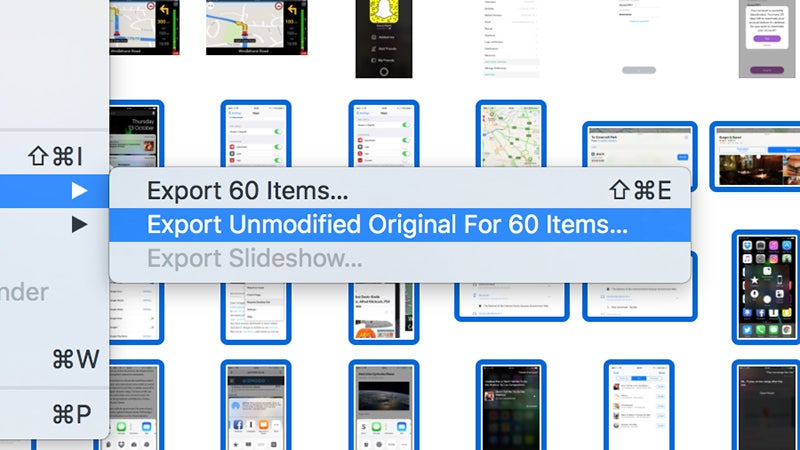800x450 pixels.
Task: Choose the menu item with shortcut ⌘P
Action: point(54,414)
